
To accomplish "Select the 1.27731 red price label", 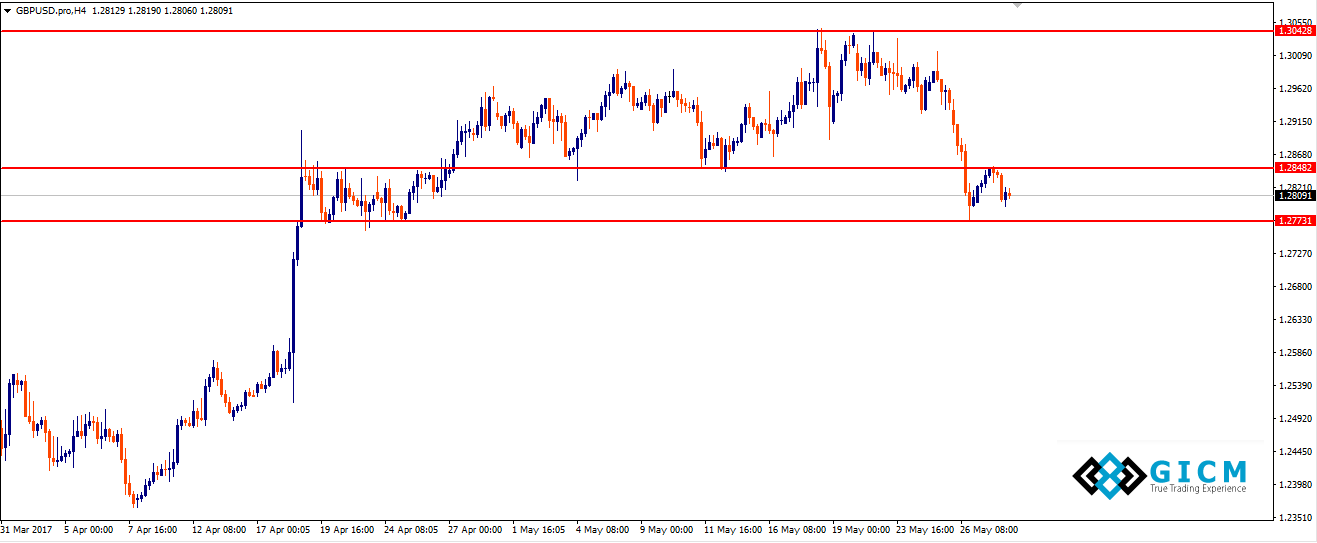I will tap(1295, 221).
